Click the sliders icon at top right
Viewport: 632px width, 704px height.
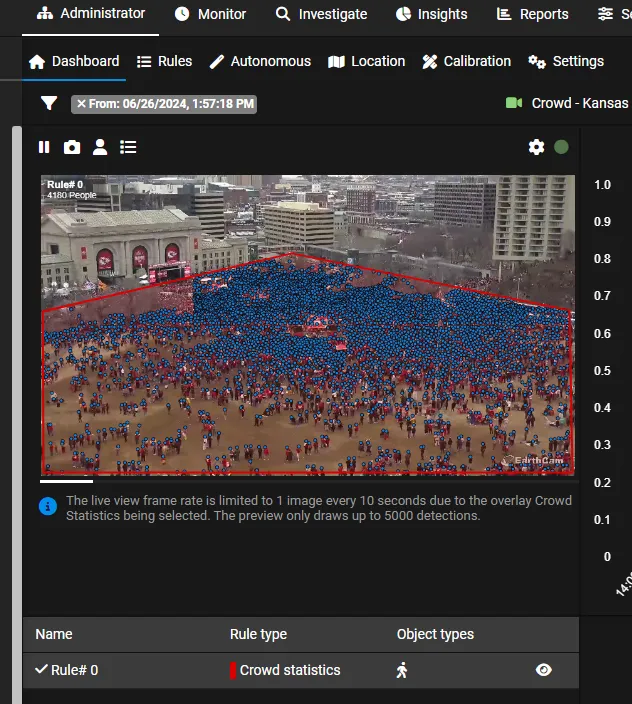pos(606,14)
